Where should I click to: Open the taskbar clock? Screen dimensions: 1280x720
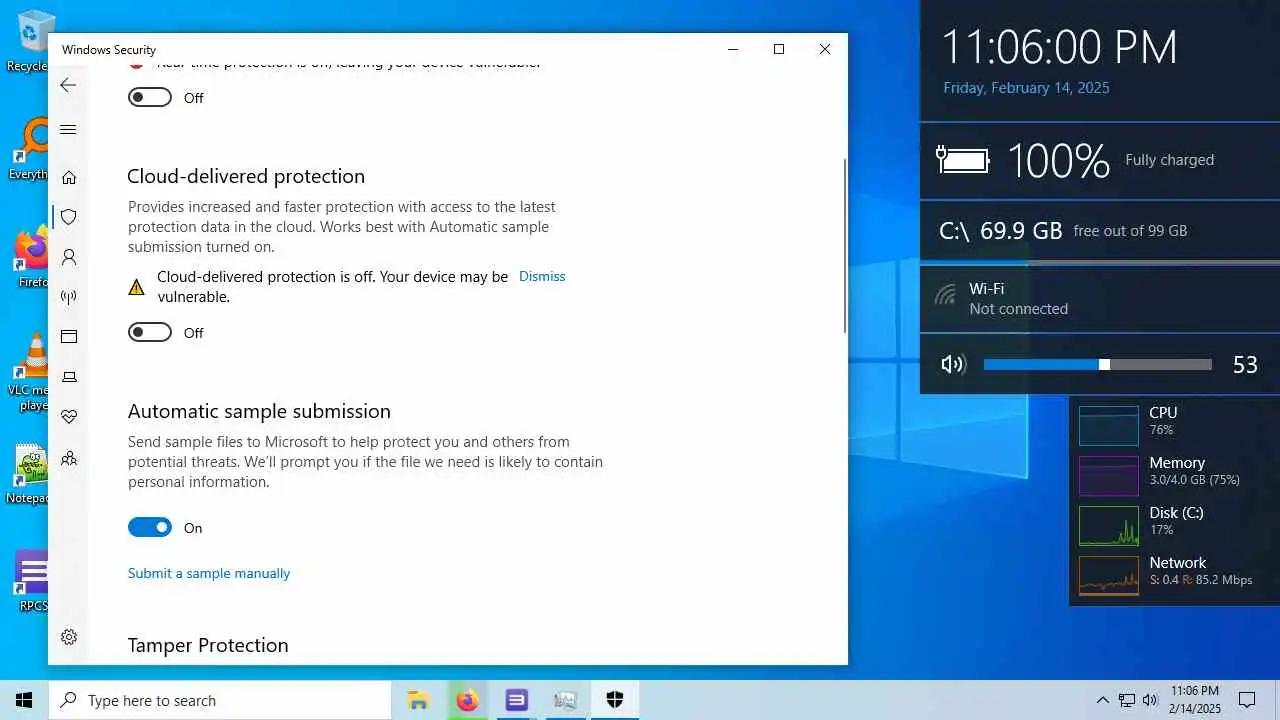(x=1195, y=700)
